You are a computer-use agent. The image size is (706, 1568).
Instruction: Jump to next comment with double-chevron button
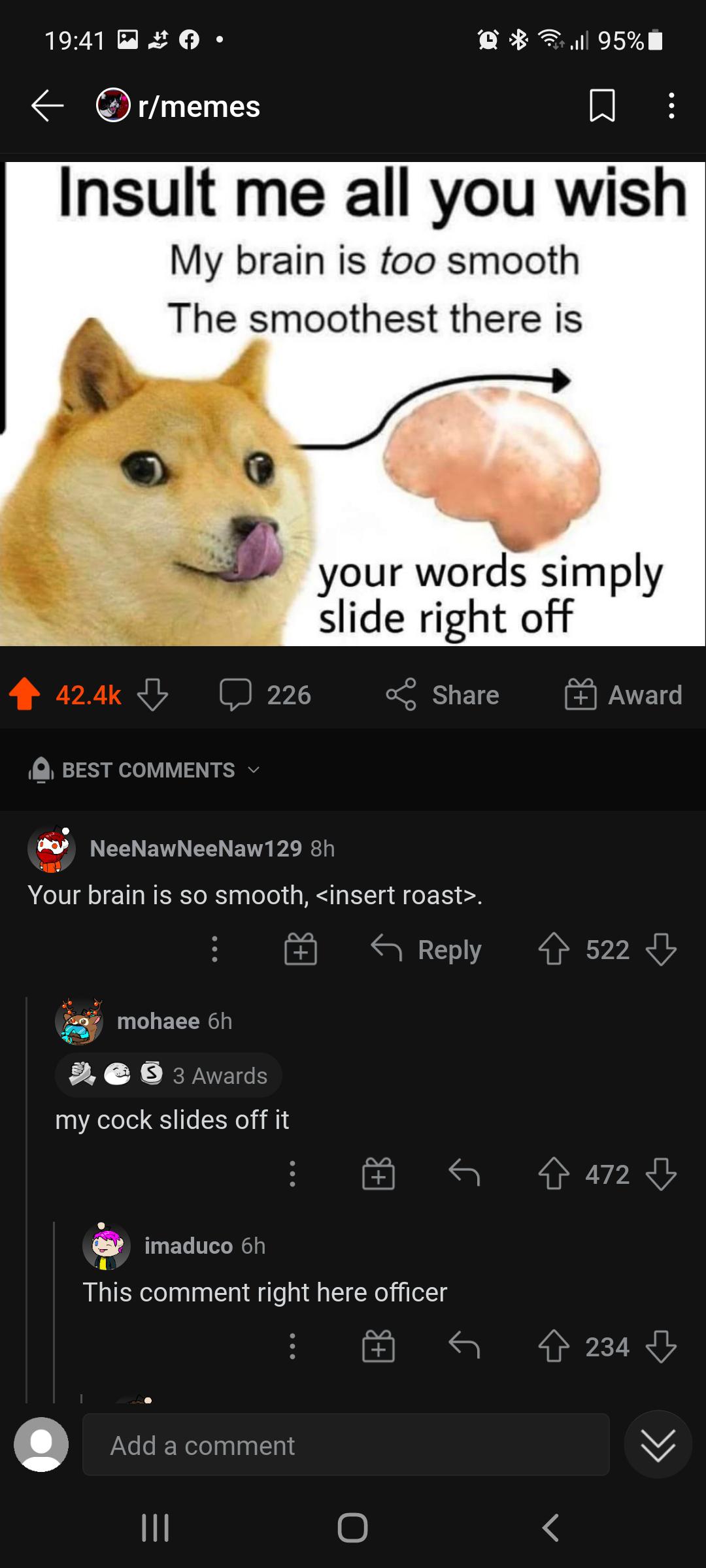pos(658,1445)
